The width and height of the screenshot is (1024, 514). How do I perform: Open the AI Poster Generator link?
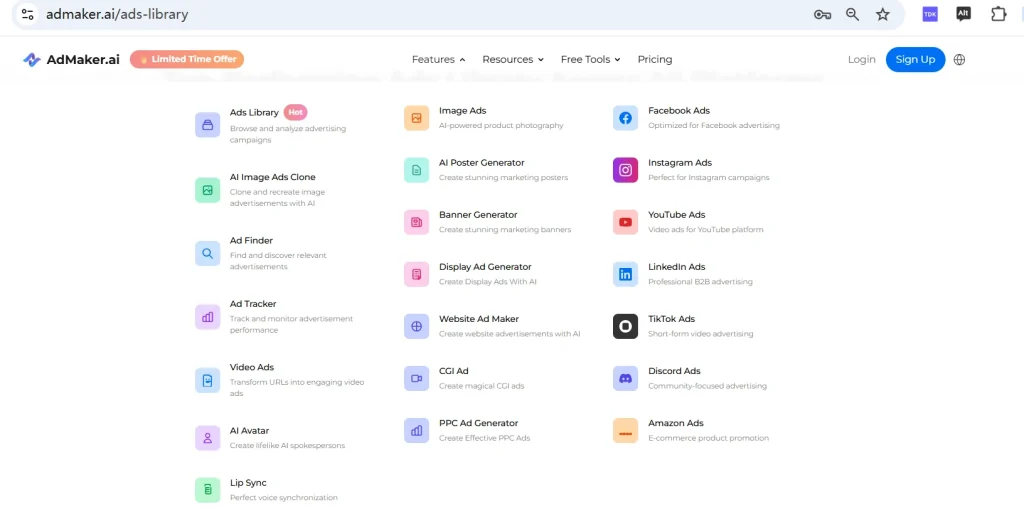tap(481, 163)
